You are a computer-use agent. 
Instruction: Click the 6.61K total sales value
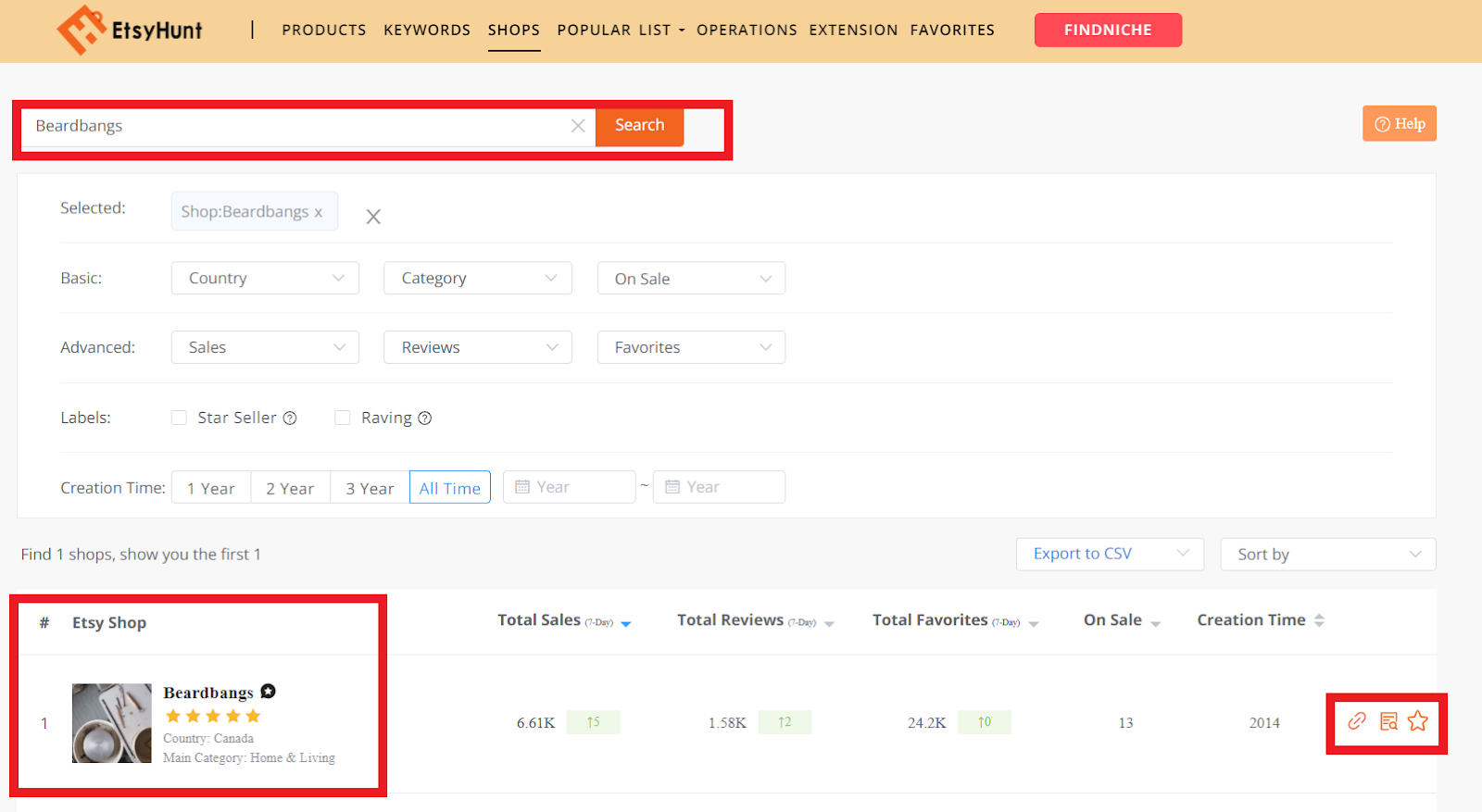[536, 723]
